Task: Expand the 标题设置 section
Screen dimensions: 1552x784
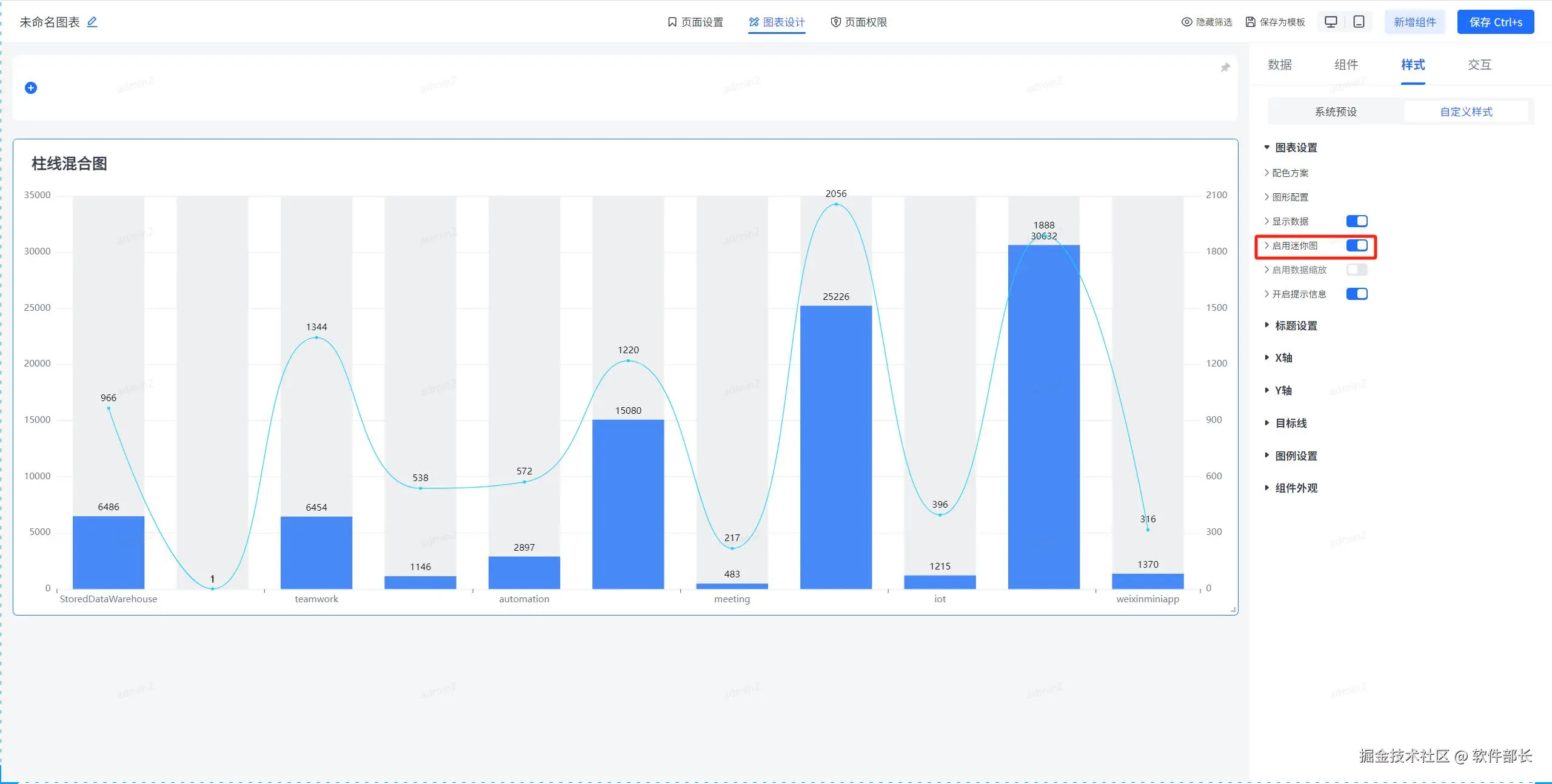Action: pos(1296,326)
